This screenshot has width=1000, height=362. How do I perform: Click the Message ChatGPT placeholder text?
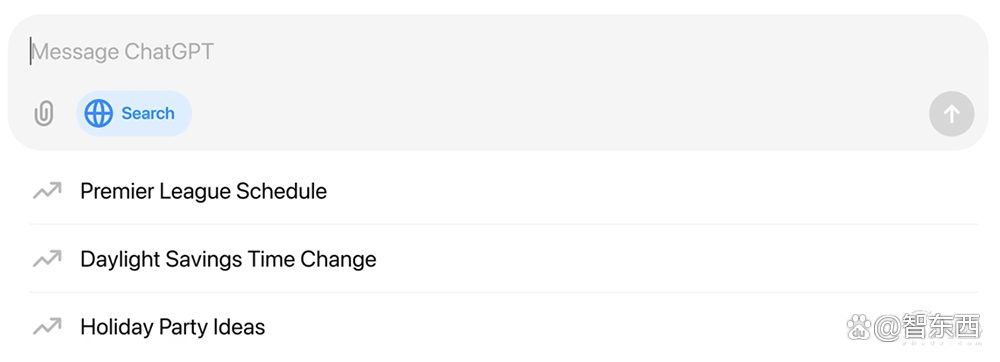tap(122, 52)
